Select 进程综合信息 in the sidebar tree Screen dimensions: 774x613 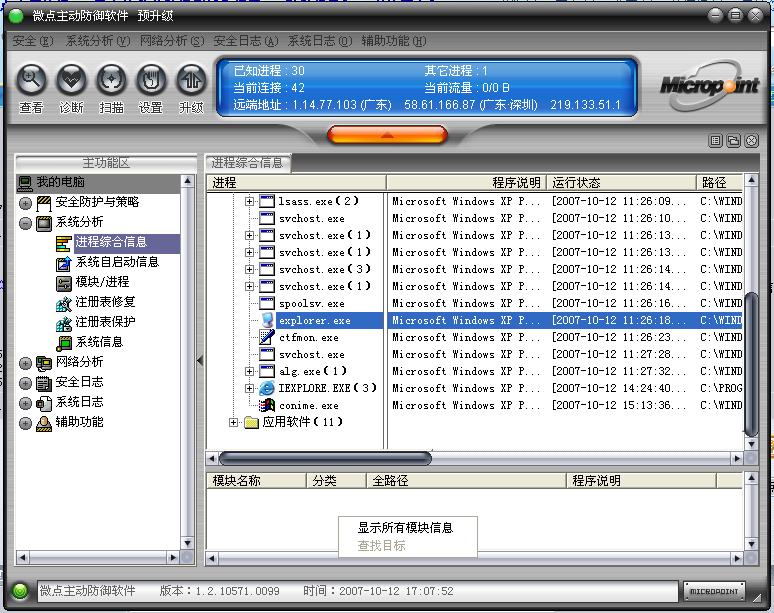click(112, 242)
